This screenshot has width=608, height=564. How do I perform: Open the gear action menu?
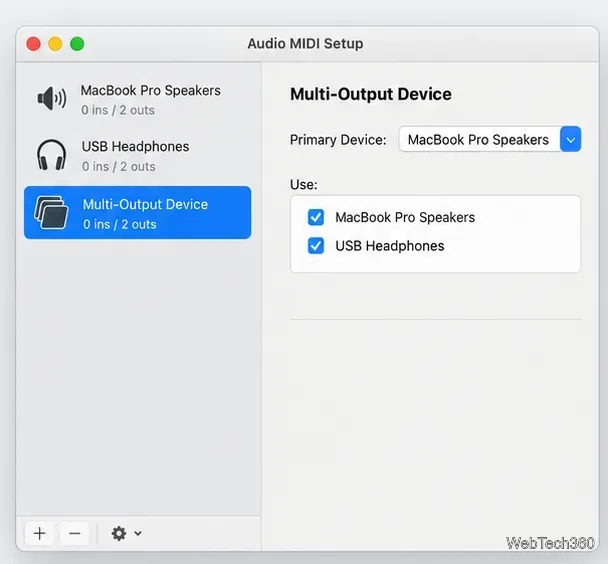[126, 534]
